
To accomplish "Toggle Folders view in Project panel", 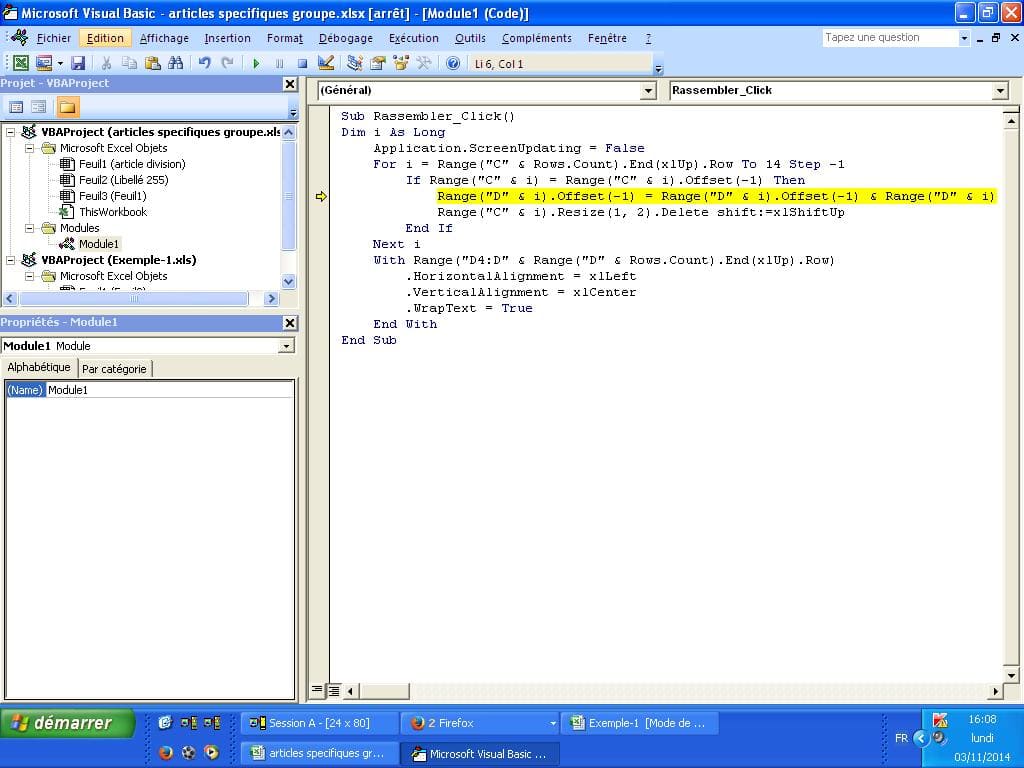I will (67, 107).
